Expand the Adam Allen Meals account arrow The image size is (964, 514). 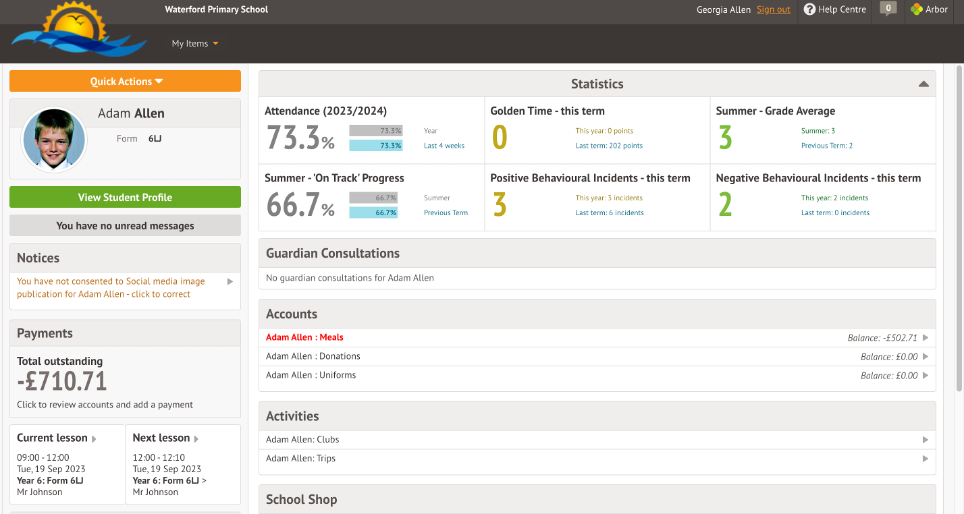pyautogui.click(x=925, y=338)
